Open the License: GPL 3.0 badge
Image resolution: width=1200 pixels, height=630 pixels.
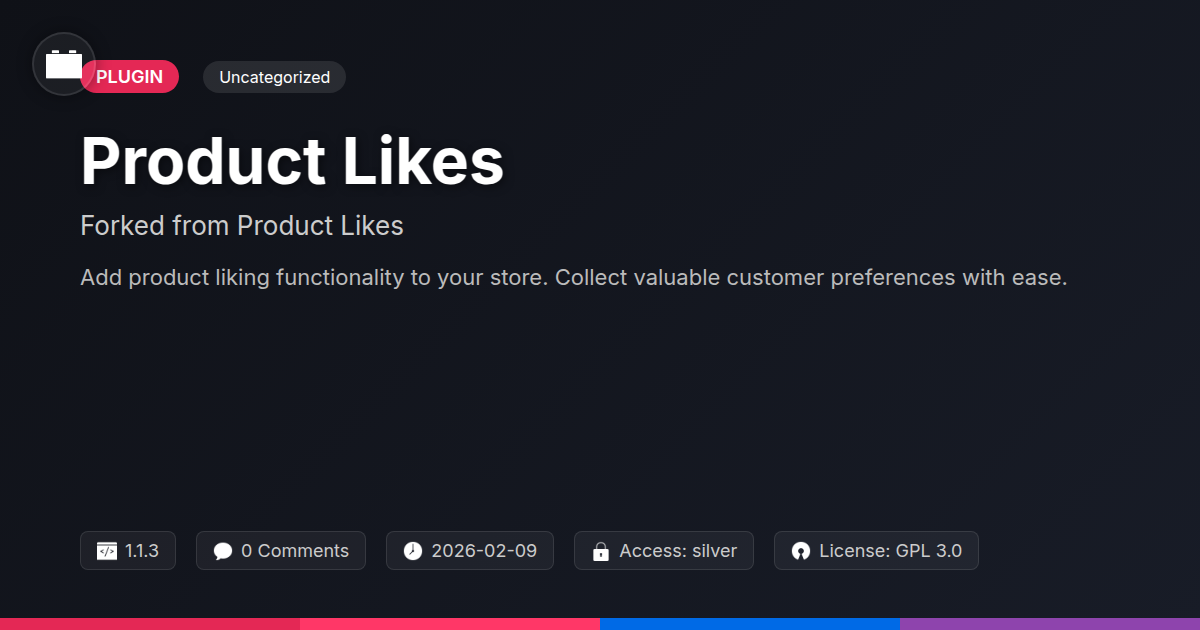[x=876, y=551]
